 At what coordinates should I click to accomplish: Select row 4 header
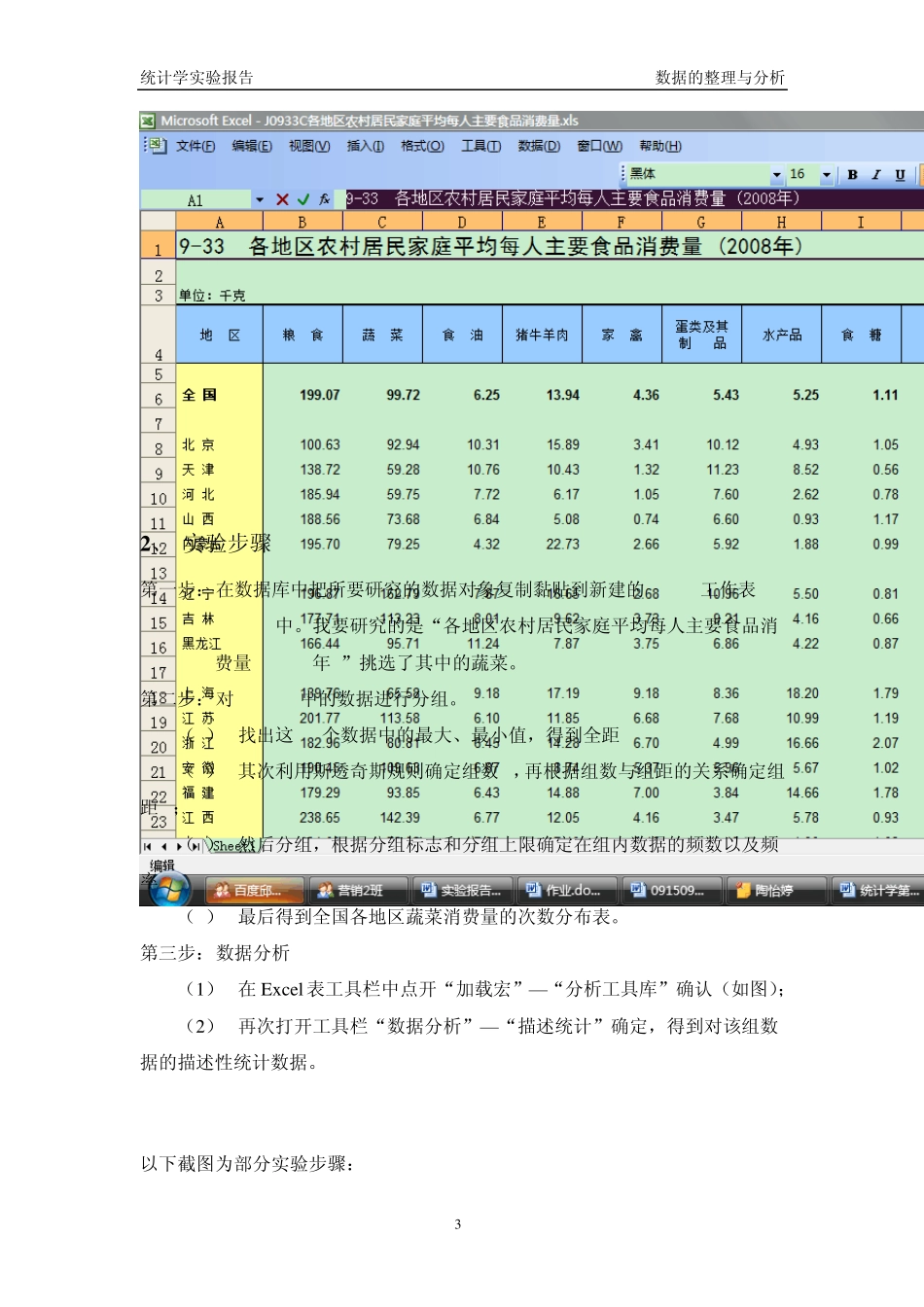coord(158,335)
